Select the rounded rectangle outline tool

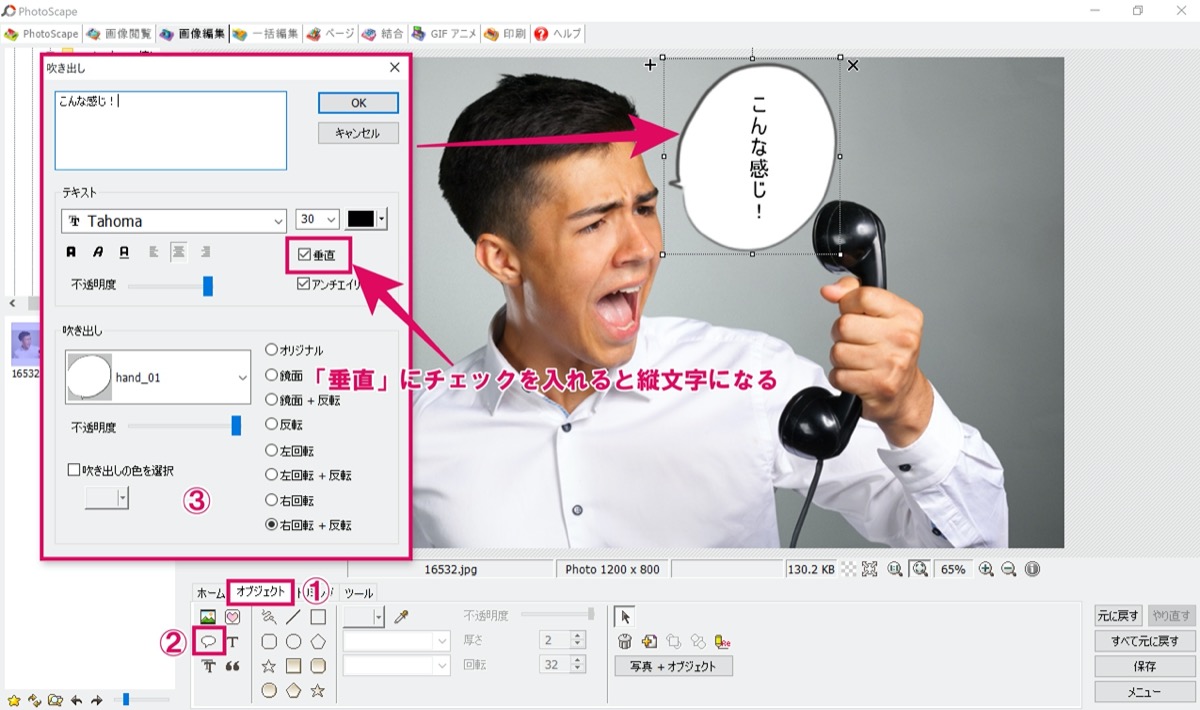tap(269, 641)
